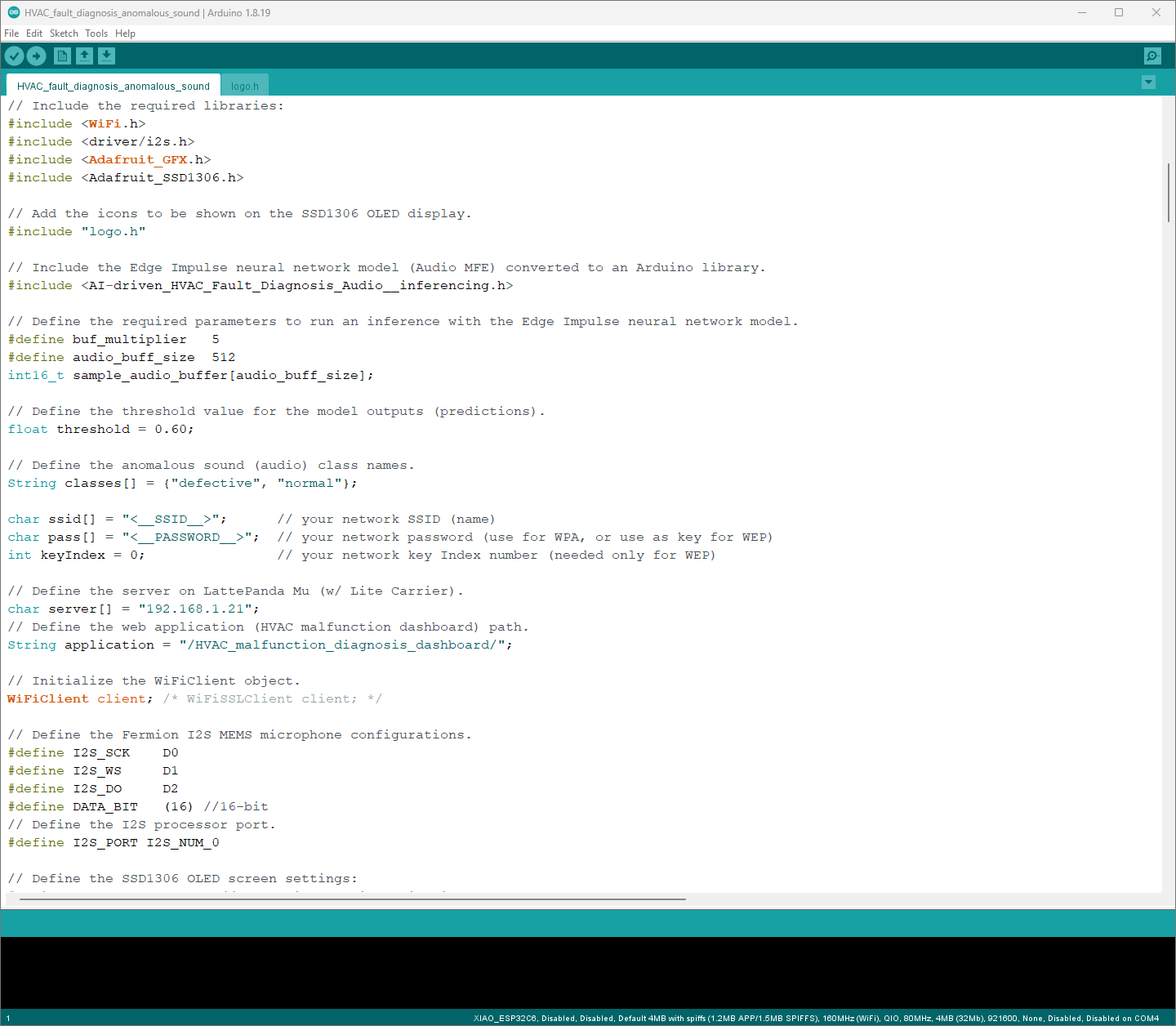
Task: Open a sketch using the Open icon
Action: (x=85, y=56)
